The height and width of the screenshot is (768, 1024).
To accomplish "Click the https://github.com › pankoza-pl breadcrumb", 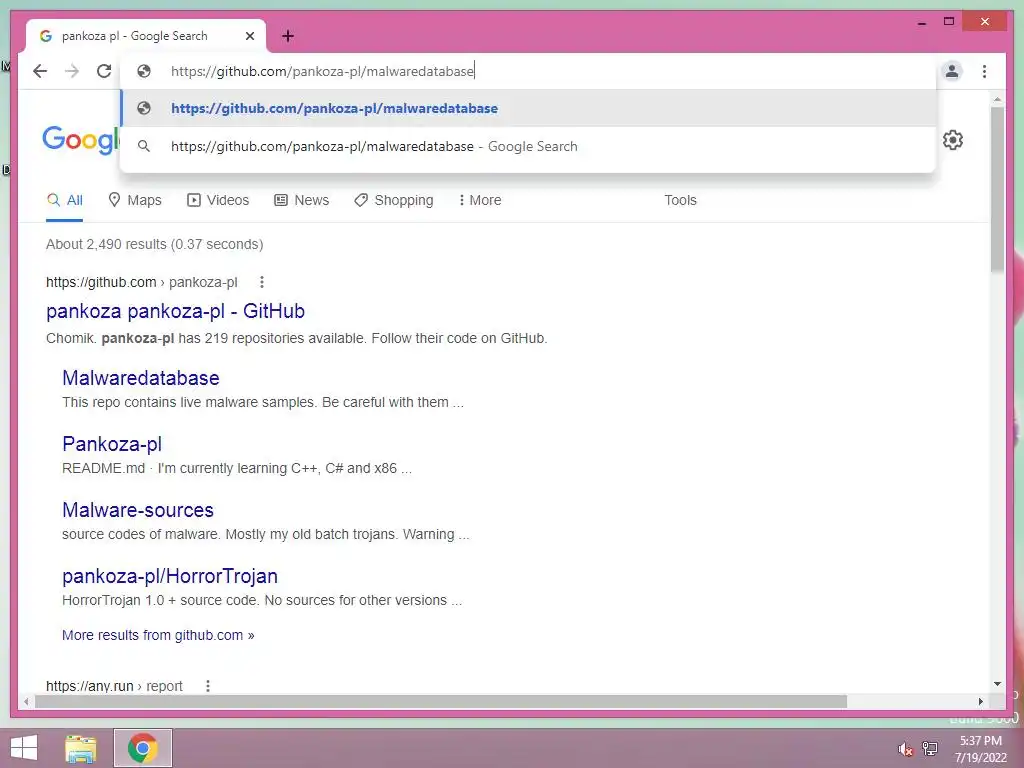I will click(142, 282).
